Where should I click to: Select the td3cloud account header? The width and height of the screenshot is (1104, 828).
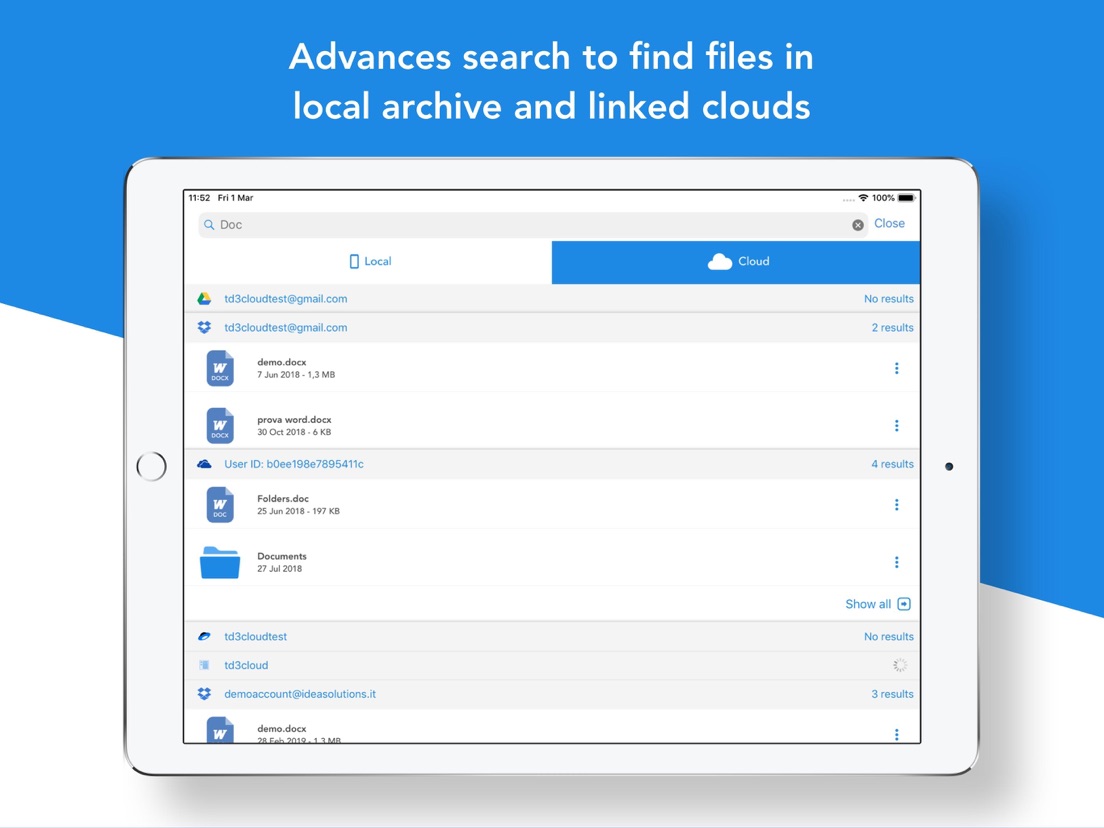(552, 665)
